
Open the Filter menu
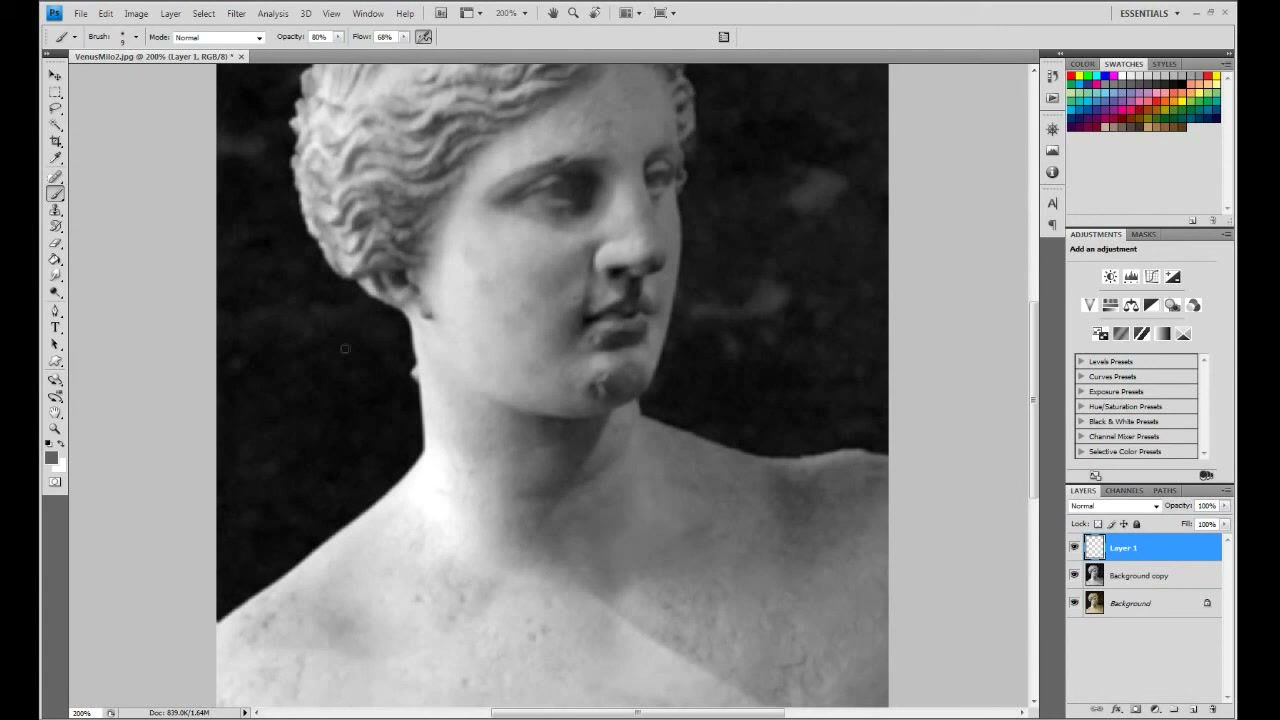[236, 13]
